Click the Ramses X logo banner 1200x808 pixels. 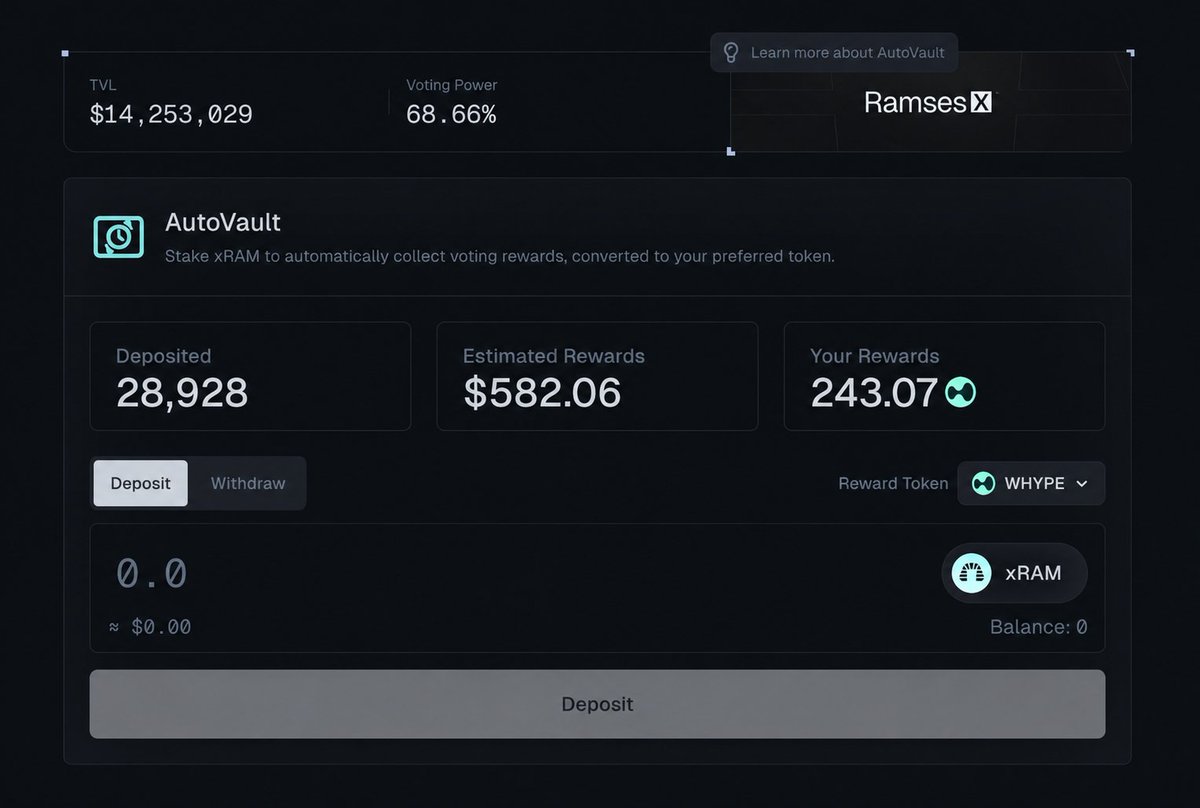click(x=931, y=102)
